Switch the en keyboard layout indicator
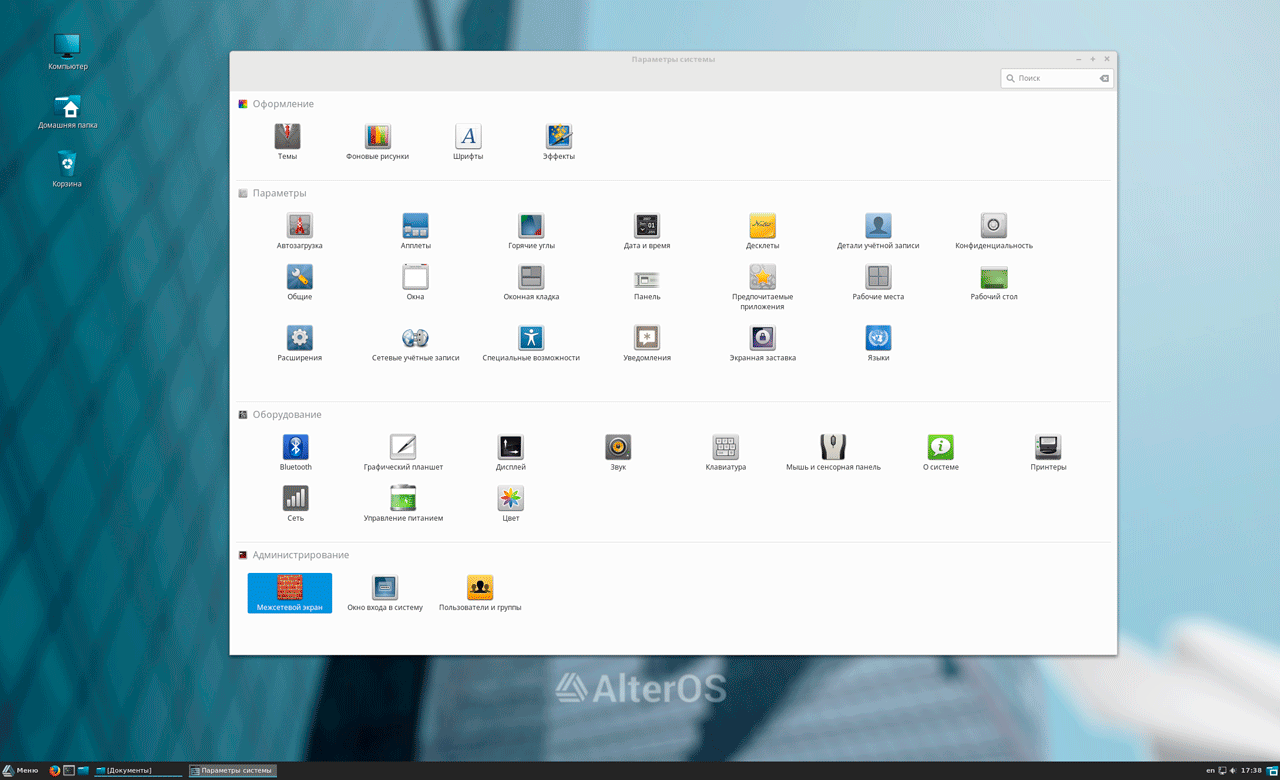 (x=1211, y=770)
